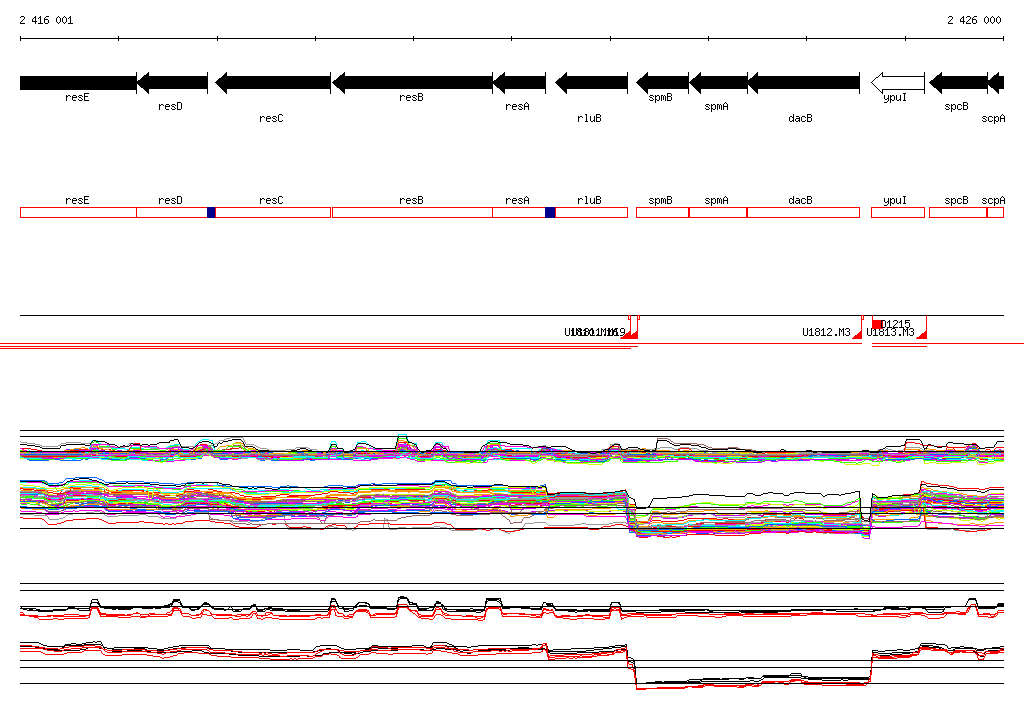This screenshot has width=1024, height=714.
Task: Click the white ypuI gene arrow
Action: [x=897, y=82]
